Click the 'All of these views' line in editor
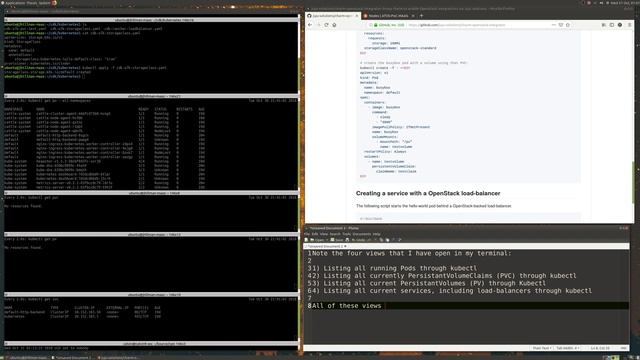Screen dimensions: 640x360 (x=347, y=306)
